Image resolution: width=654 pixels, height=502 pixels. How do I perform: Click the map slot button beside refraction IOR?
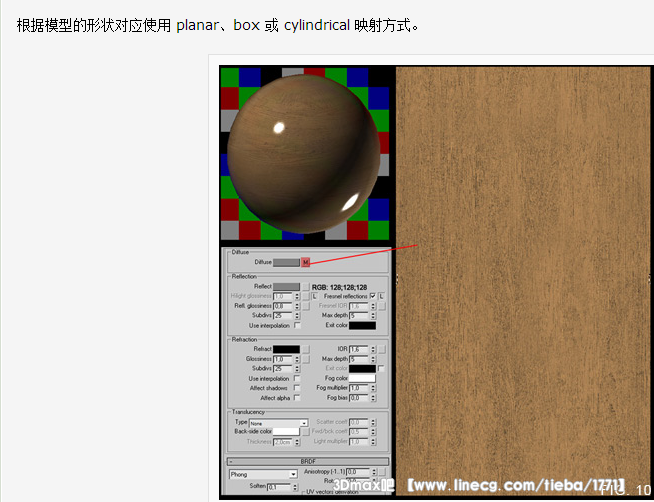tap(382, 349)
